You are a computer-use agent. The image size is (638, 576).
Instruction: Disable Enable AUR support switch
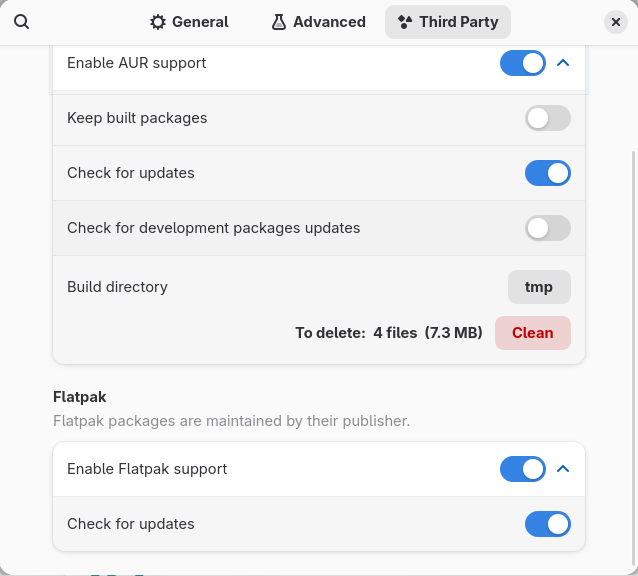point(523,63)
